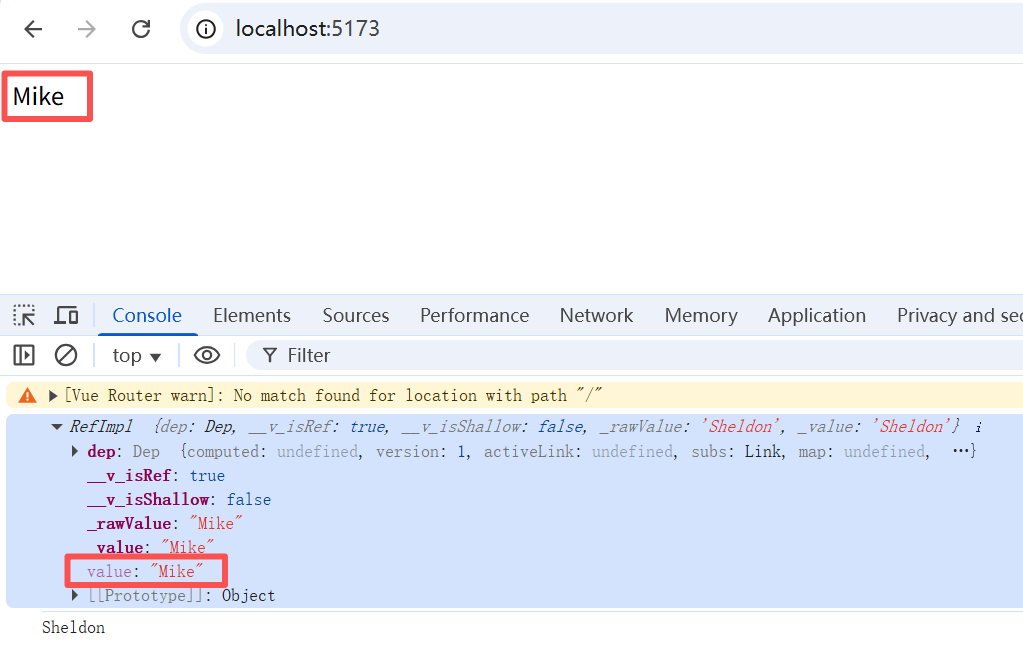The image size is (1023, 648).
Task: Open the Memory tab
Action: click(701, 316)
